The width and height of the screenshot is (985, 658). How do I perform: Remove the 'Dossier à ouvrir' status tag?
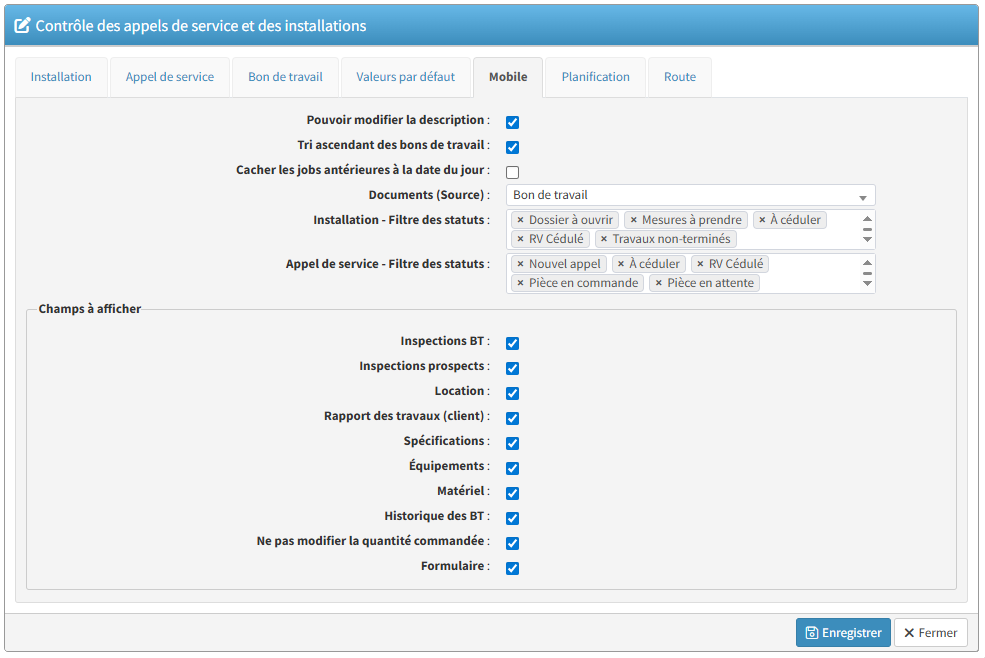pos(520,220)
